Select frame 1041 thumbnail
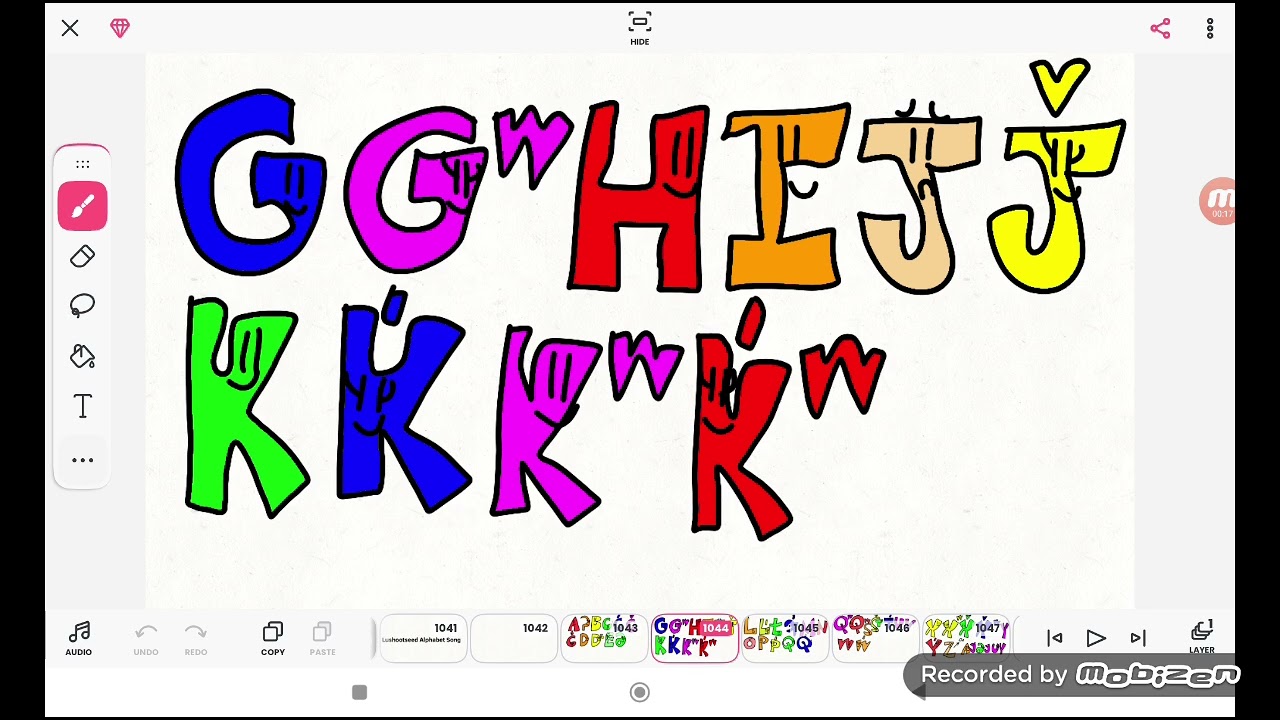 [x=423, y=638]
